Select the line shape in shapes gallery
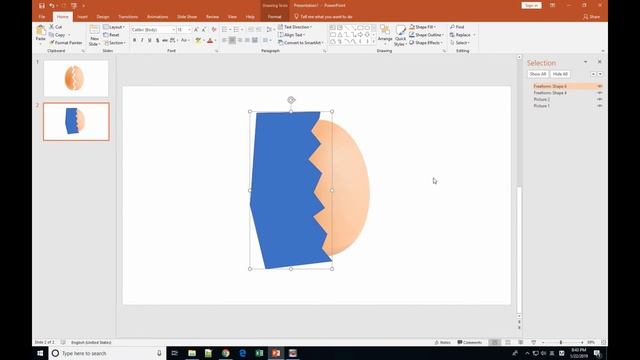This screenshot has height=360, width=640. tap(347, 28)
